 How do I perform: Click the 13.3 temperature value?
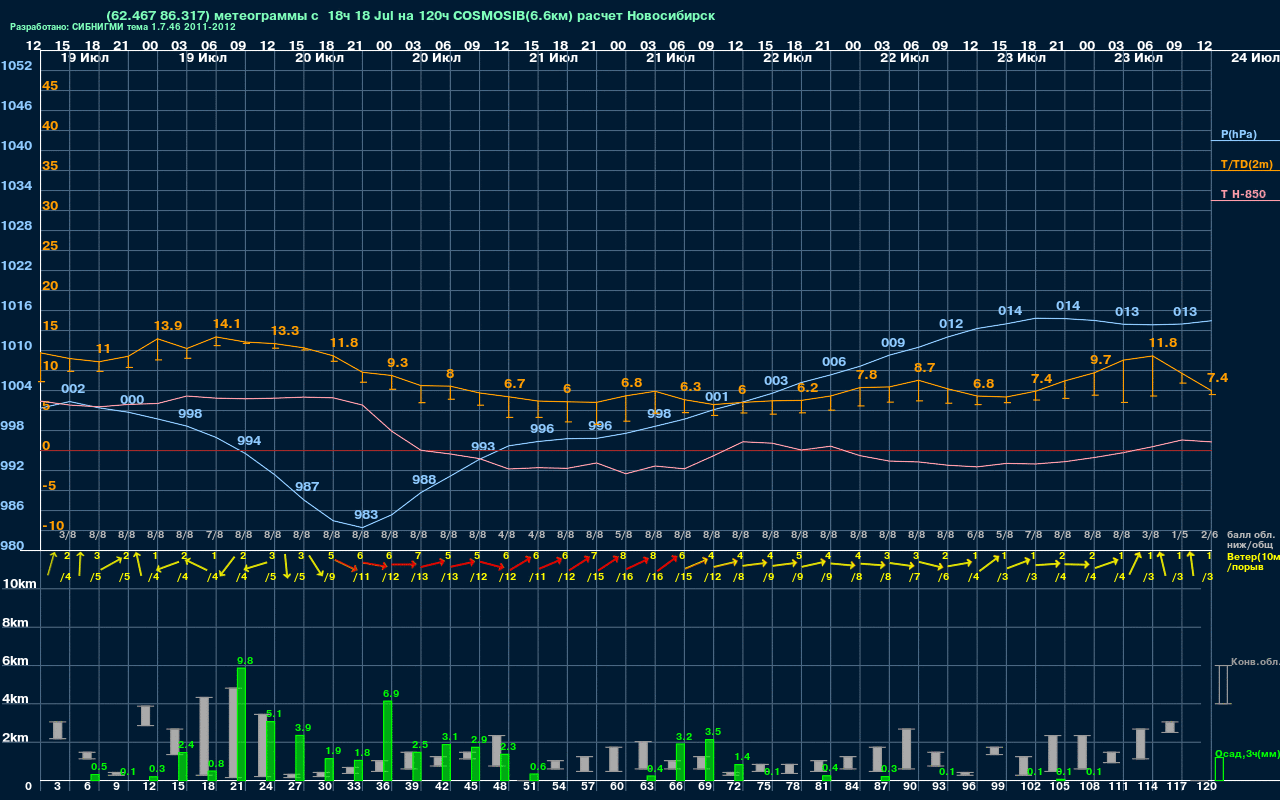(x=285, y=330)
